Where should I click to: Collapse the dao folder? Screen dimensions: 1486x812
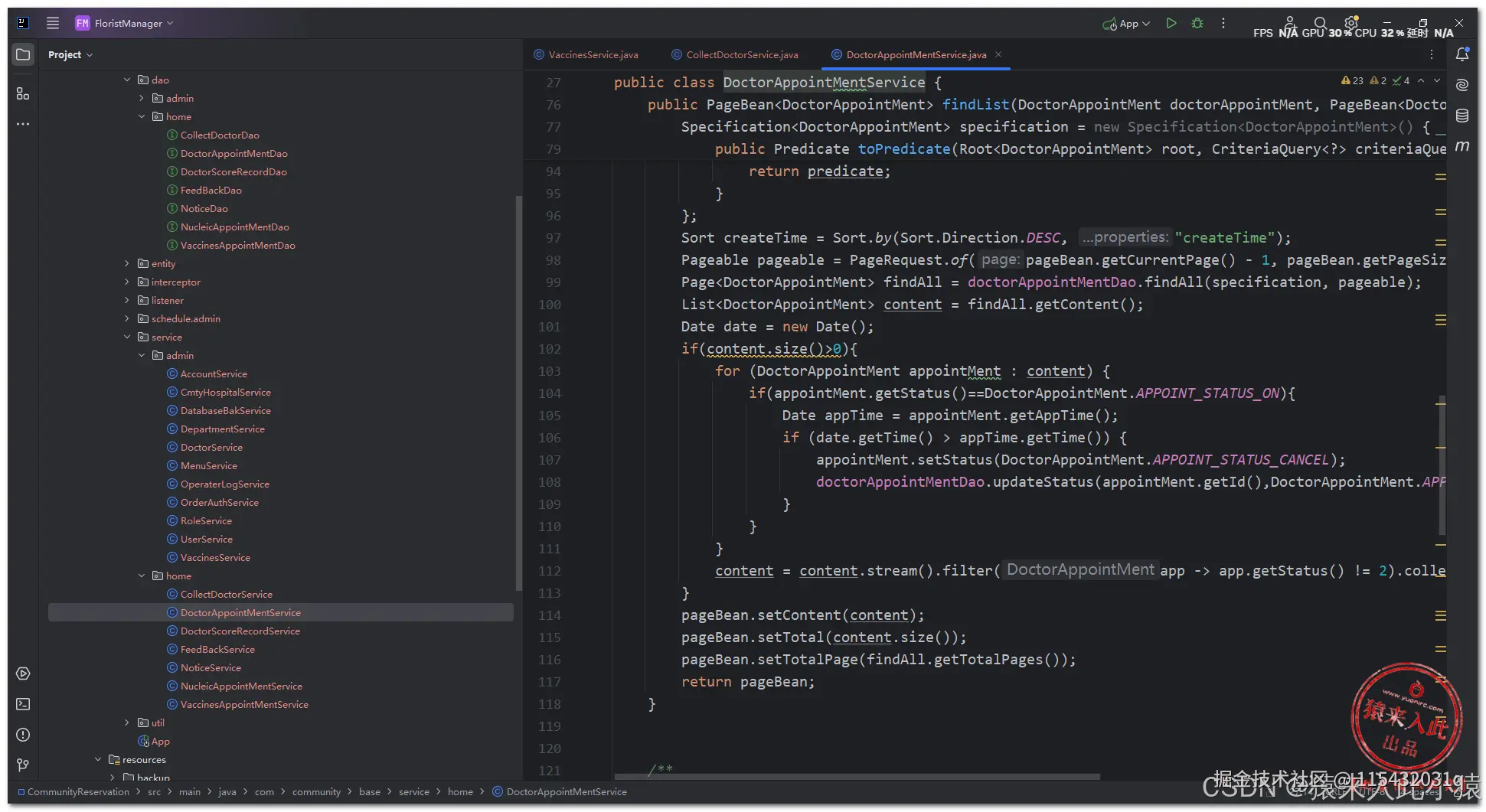click(x=127, y=80)
